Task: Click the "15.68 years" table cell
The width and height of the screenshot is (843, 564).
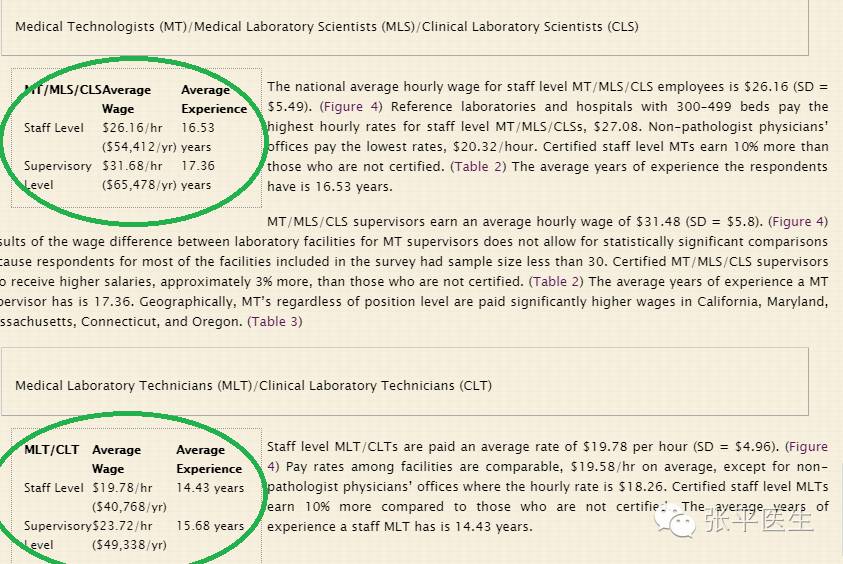Action: point(210,525)
